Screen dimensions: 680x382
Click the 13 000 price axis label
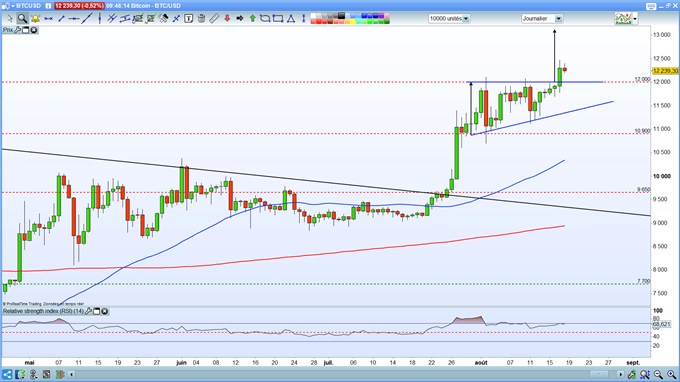pos(662,35)
